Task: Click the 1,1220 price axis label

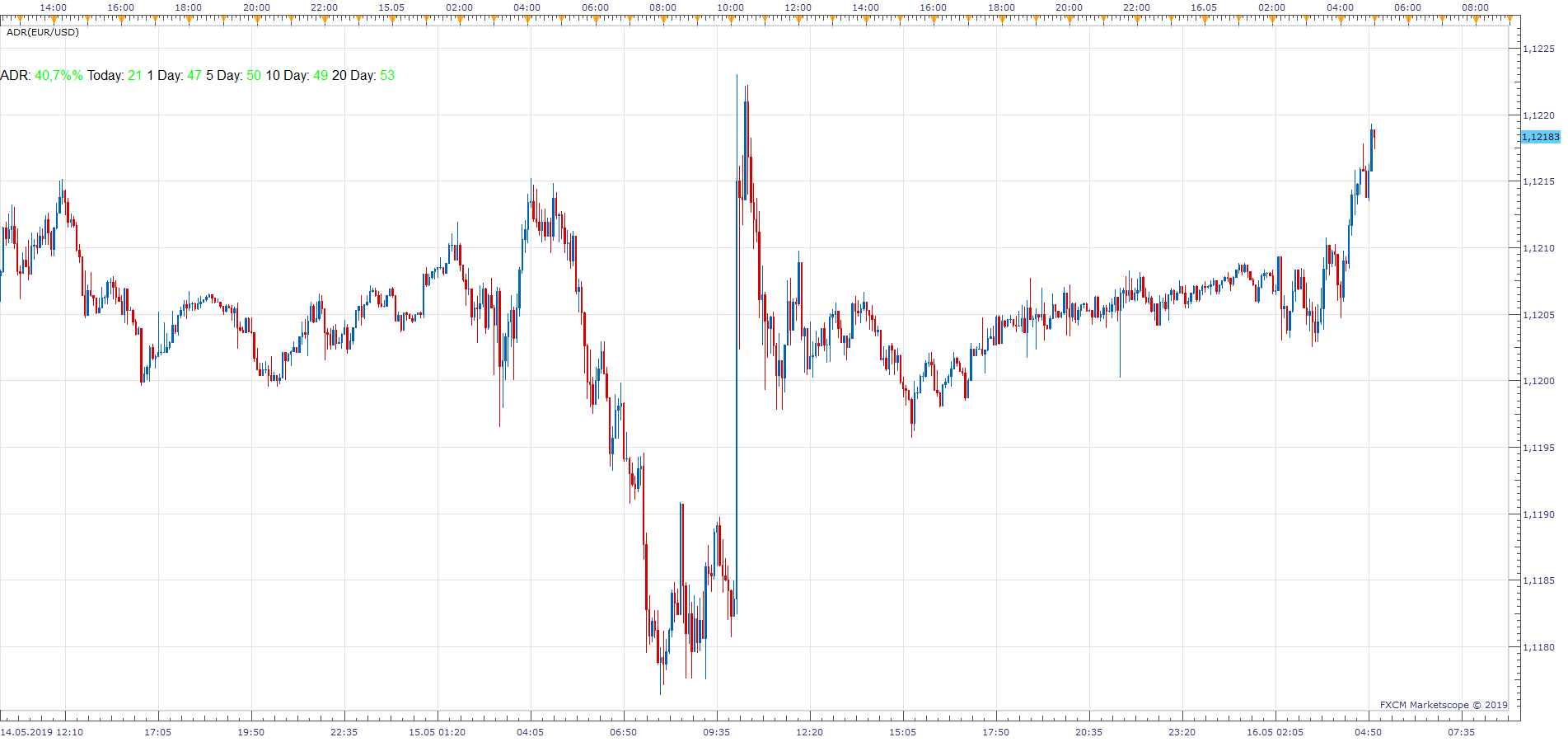Action: 1538,115
